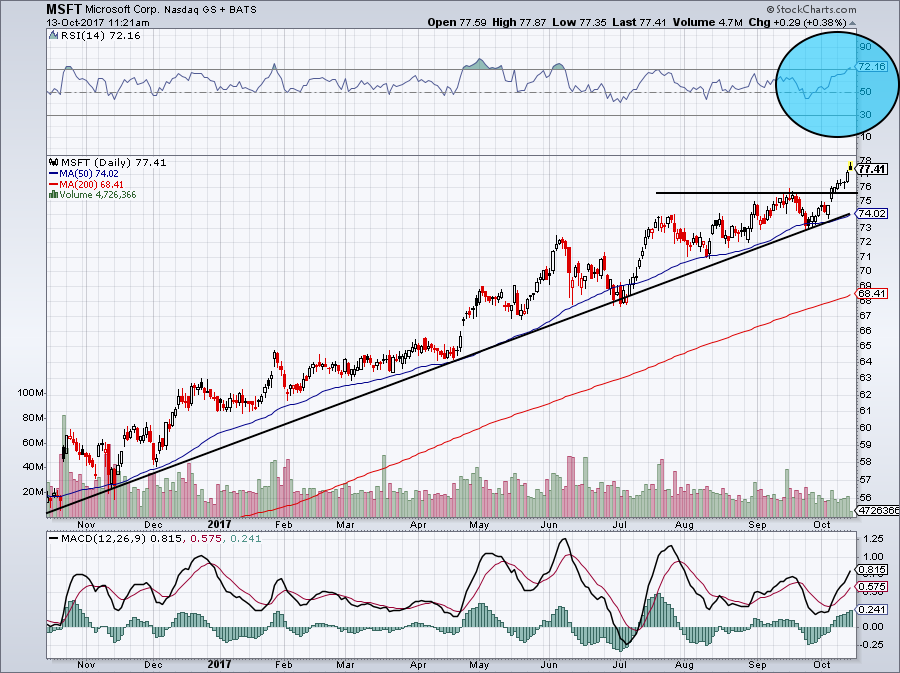Click the Open 77.59 quote value

[457, 22]
